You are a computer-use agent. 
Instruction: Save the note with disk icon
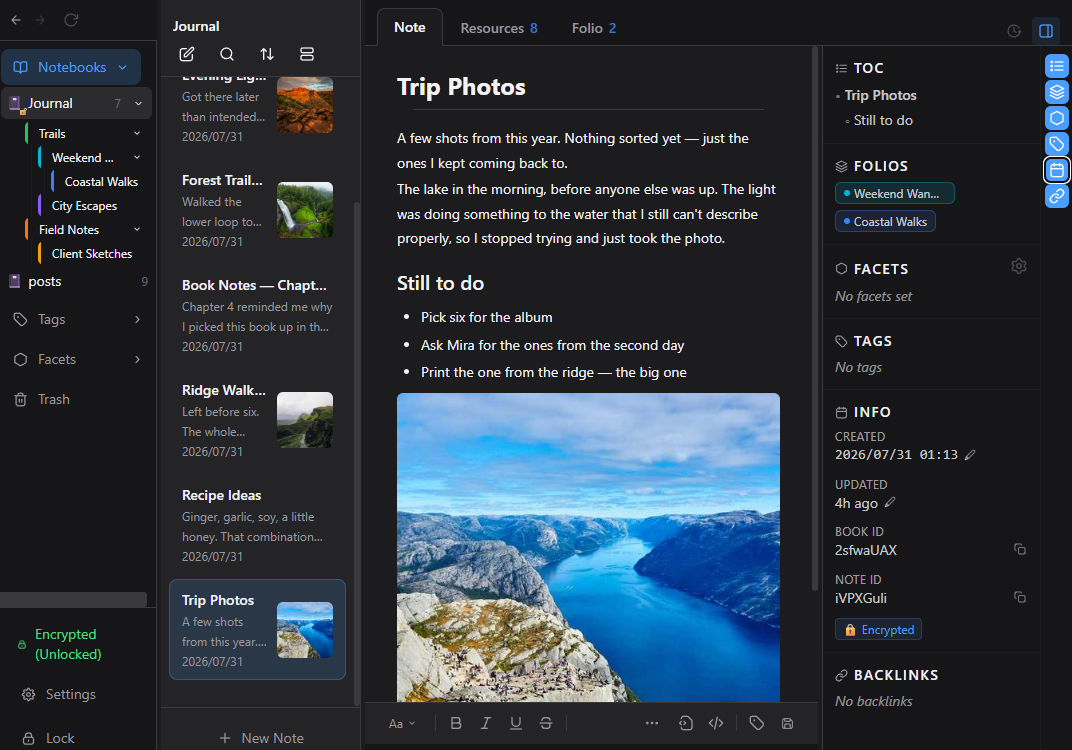[788, 723]
